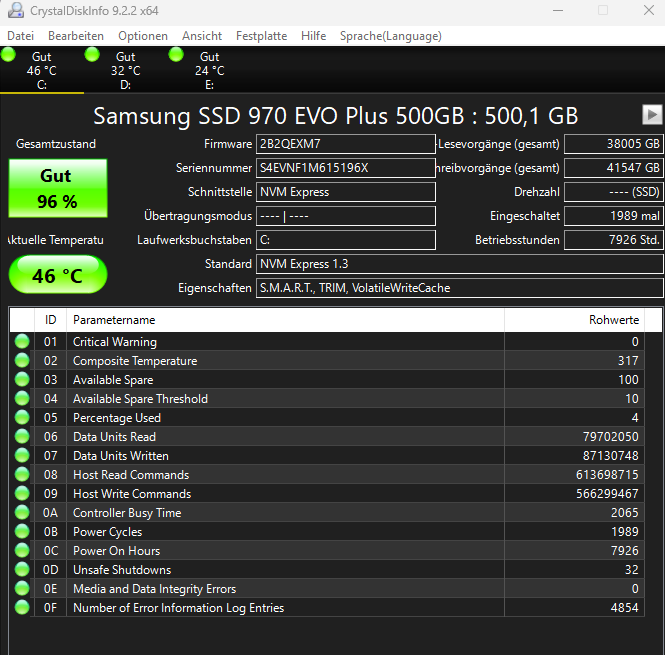The width and height of the screenshot is (665, 655).
Task: Click the disk title Samsung SSD 970 EVO Plus
Action: coord(335,116)
